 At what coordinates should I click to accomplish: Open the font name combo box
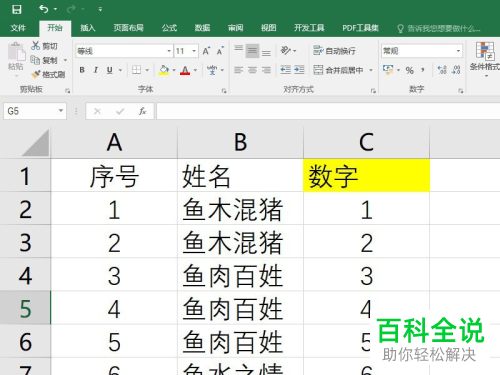coord(124,51)
